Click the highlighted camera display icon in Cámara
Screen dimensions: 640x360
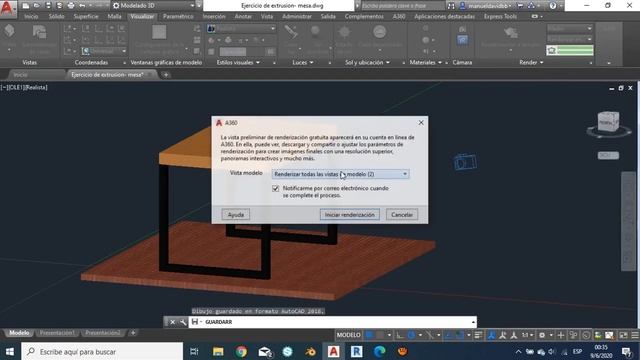462,40
